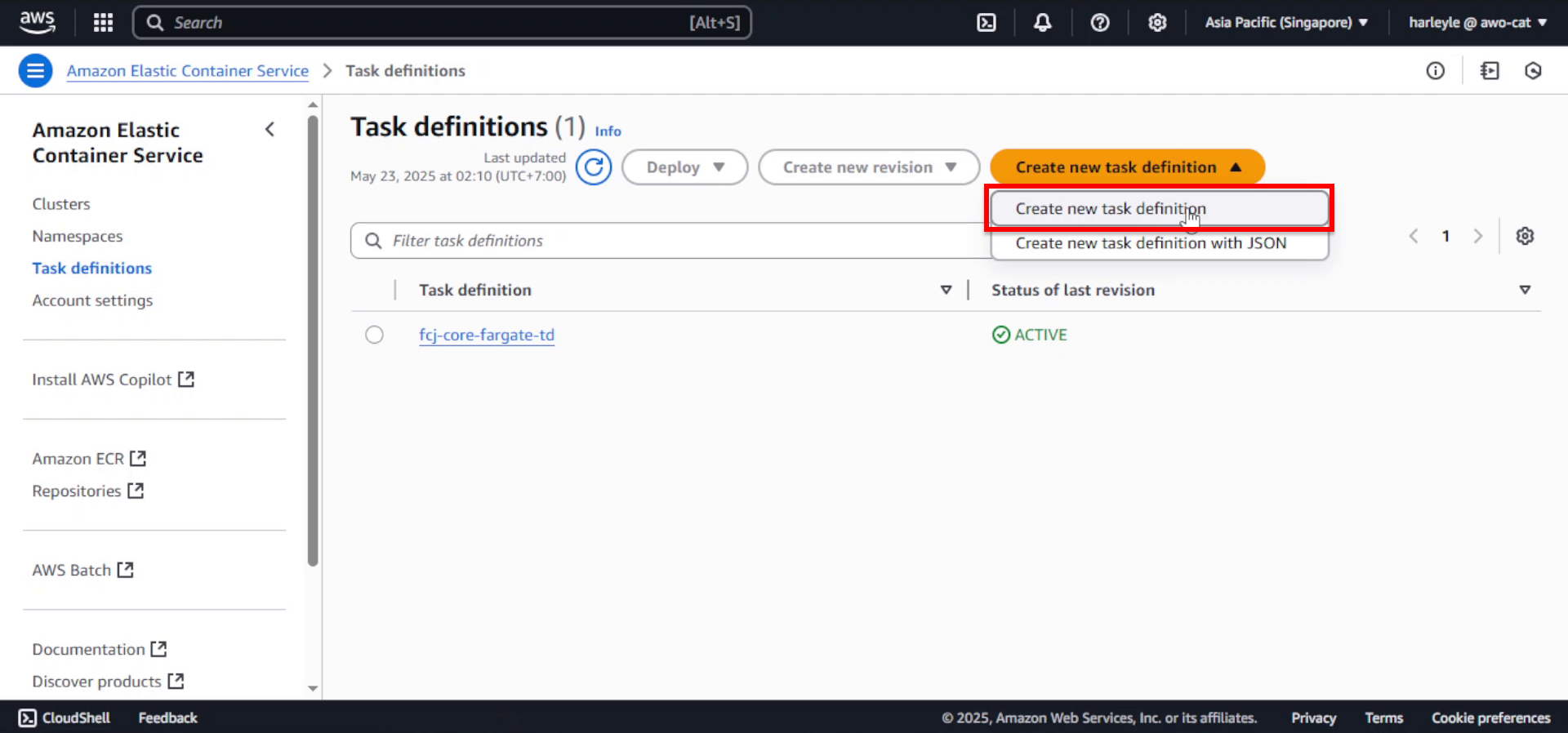Click the sidebar scroll down arrow
This screenshot has height=733, width=1568.
pos(313,689)
